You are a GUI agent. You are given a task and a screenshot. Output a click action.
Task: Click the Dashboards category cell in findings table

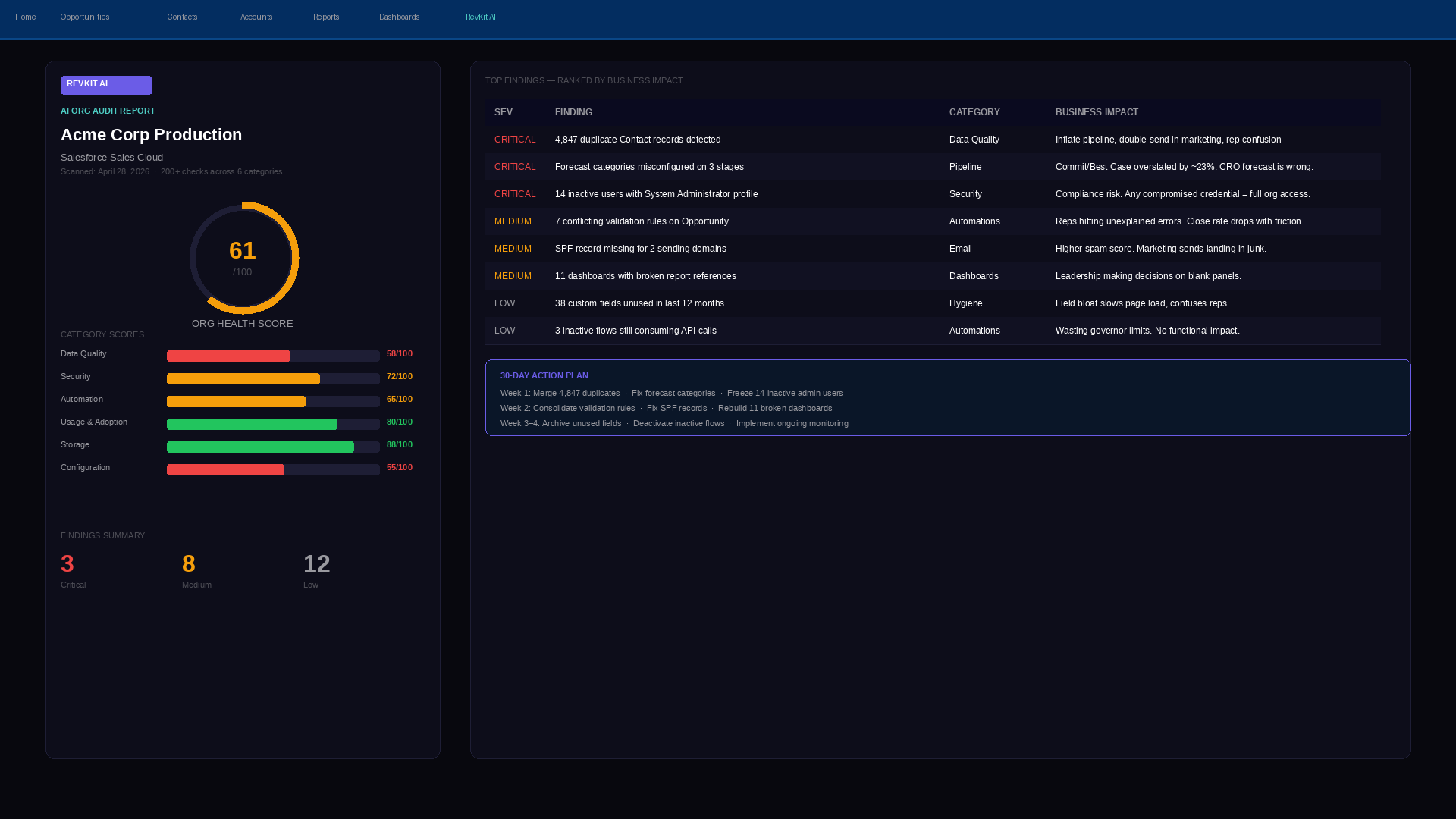(974, 276)
